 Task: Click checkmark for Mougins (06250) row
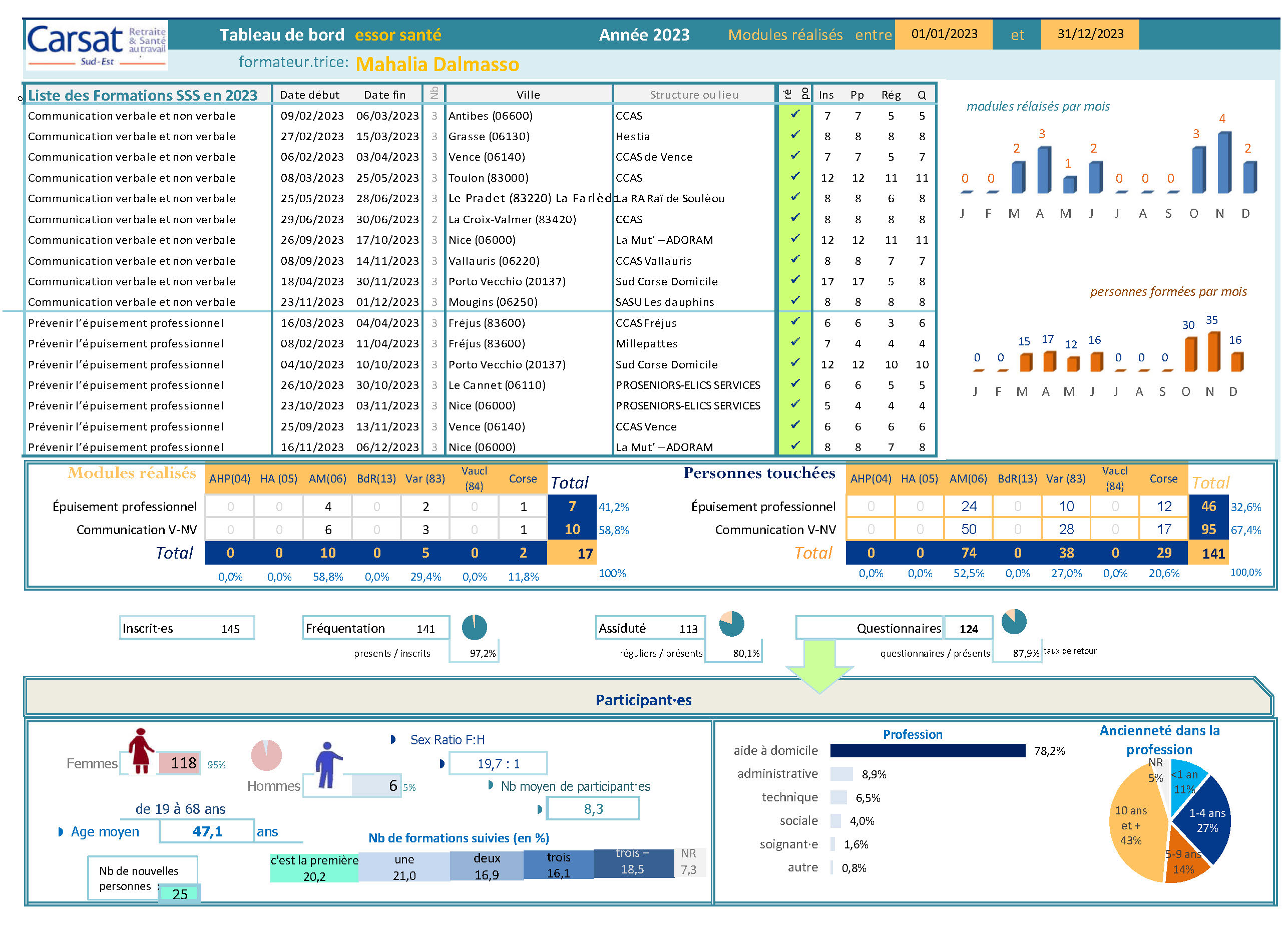click(x=795, y=300)
